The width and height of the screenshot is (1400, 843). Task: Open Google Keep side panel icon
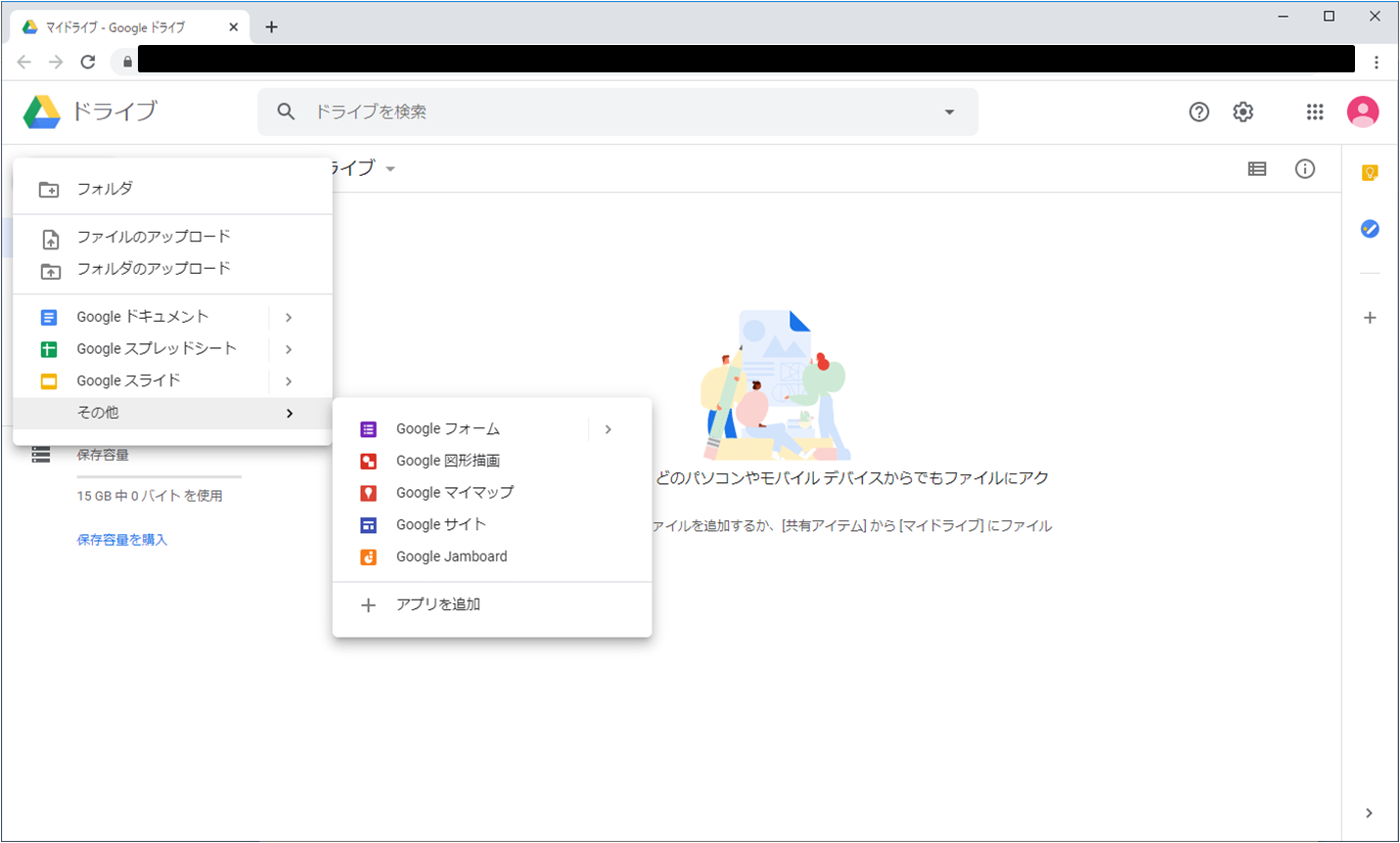tap(1370, 173)
